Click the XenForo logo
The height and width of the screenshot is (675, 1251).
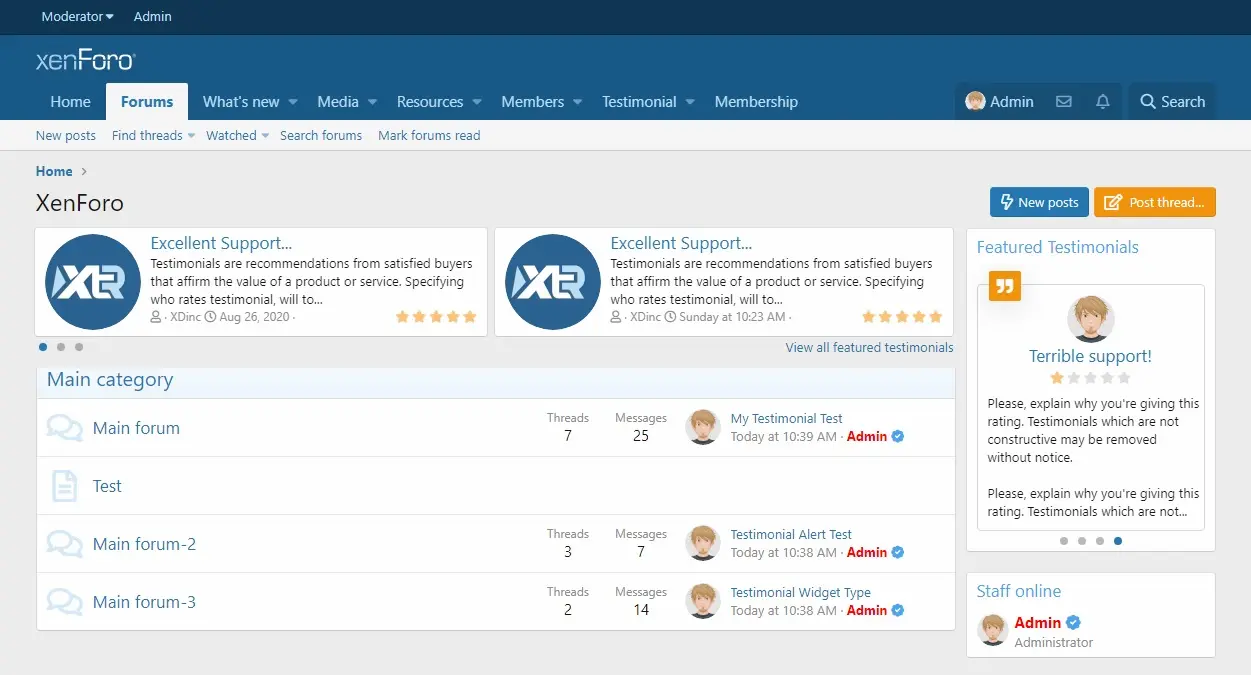pos(85,60)
